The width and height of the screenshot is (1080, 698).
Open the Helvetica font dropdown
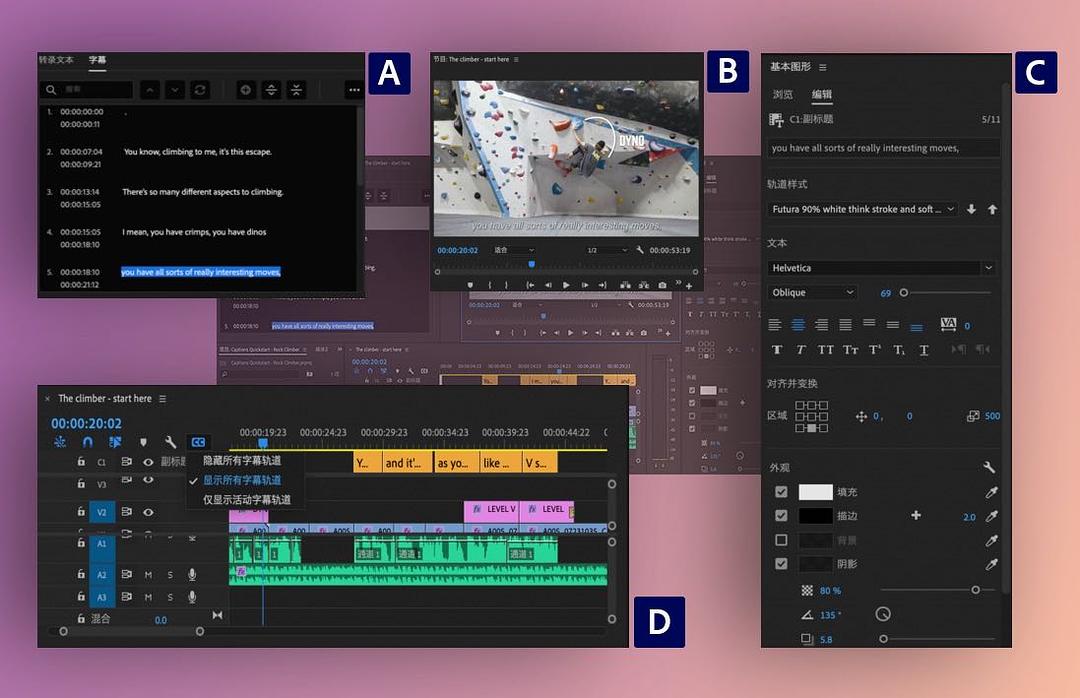pos(882,268)
